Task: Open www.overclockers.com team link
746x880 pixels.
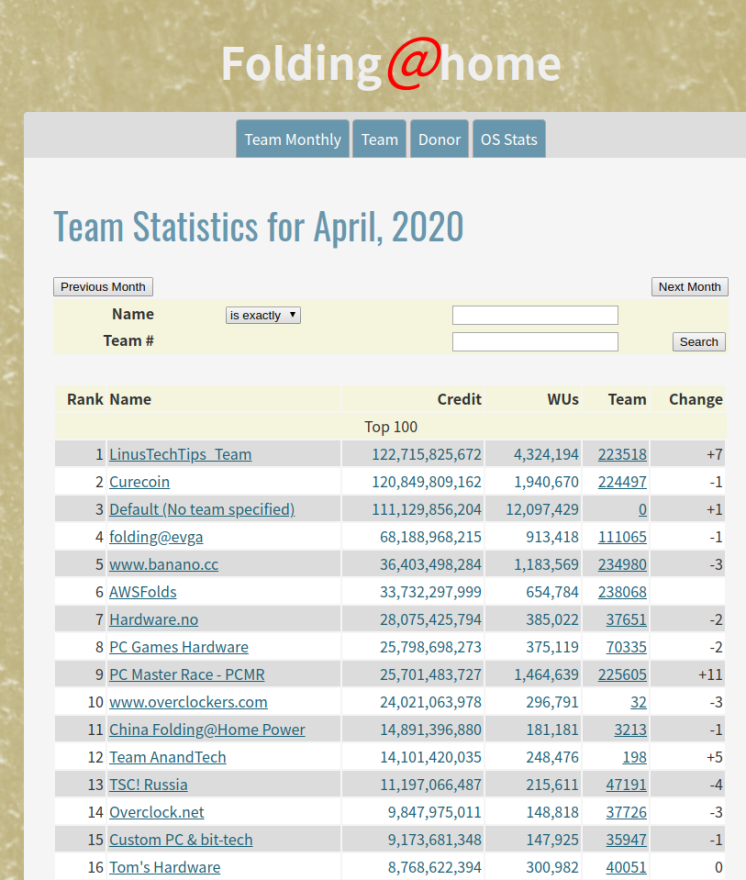Action: click(x=188, y=702)
